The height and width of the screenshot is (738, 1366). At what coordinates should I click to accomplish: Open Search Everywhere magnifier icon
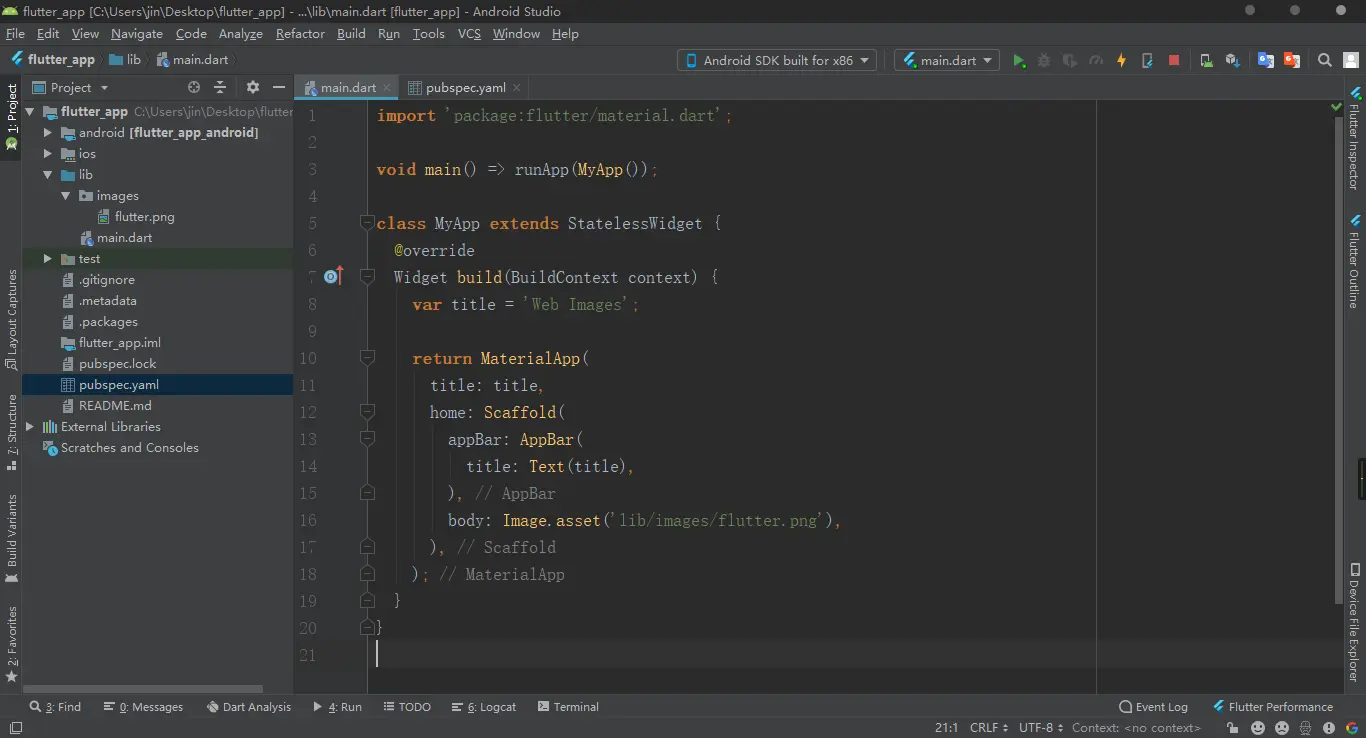tap(1325, 60)
